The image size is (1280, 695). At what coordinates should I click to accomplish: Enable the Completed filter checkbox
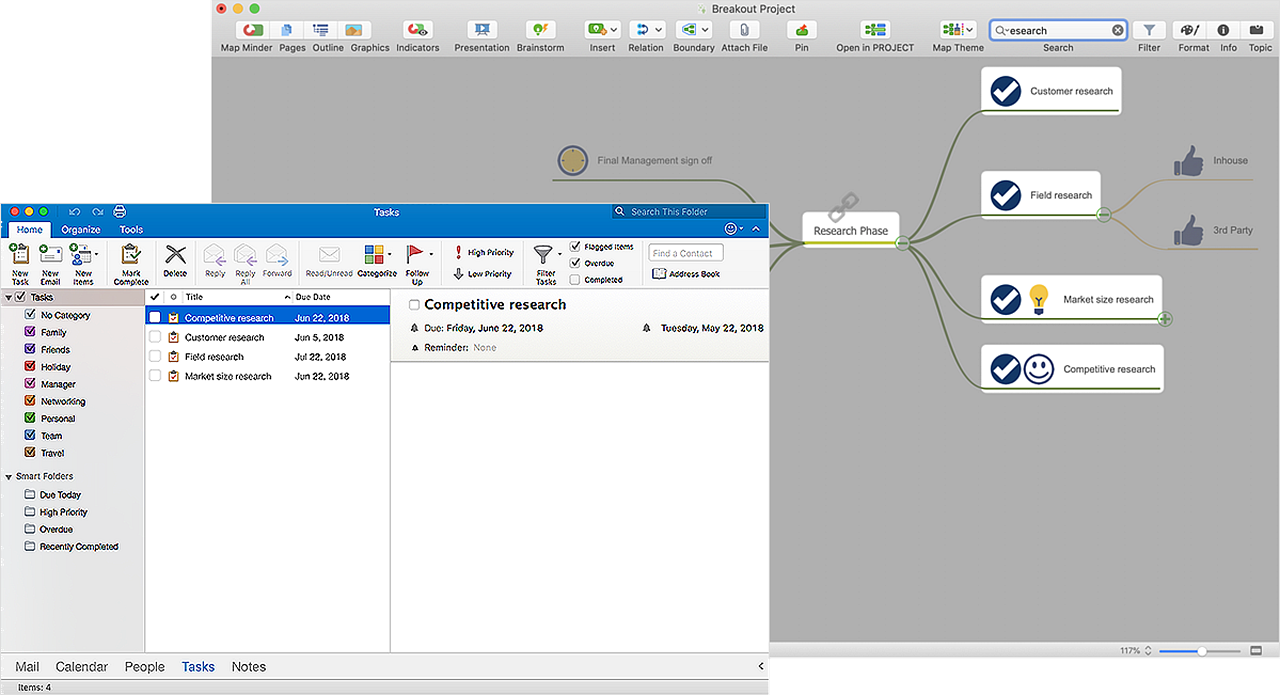(575, 280)
